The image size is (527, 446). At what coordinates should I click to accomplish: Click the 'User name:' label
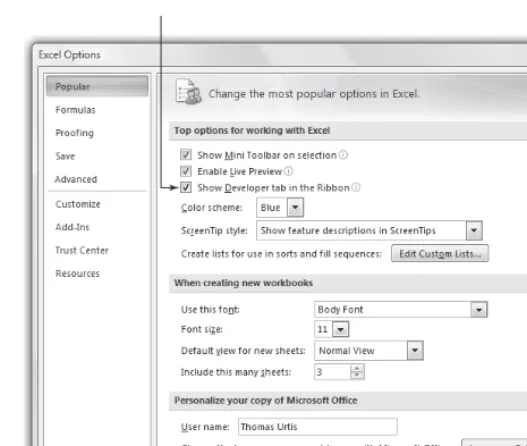point(205,427)
